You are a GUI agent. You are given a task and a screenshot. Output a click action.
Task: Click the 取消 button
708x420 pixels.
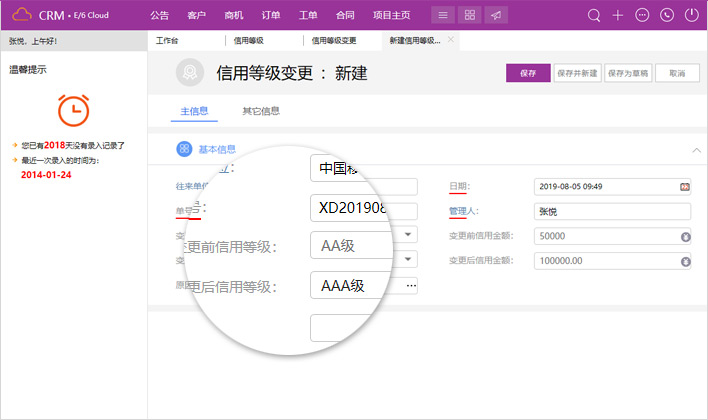click(x=677, y=73)
